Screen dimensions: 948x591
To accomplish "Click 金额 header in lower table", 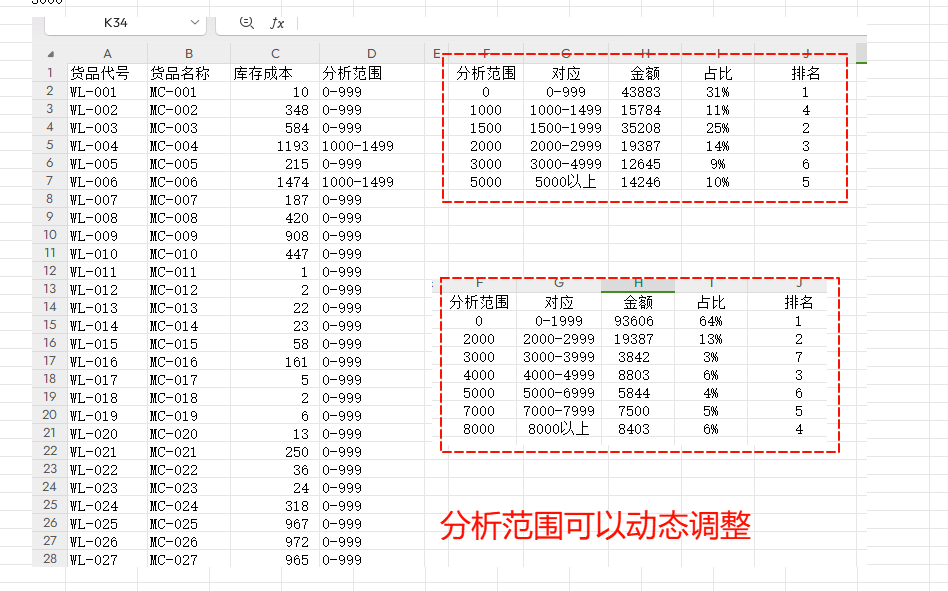I will point(638,302).
